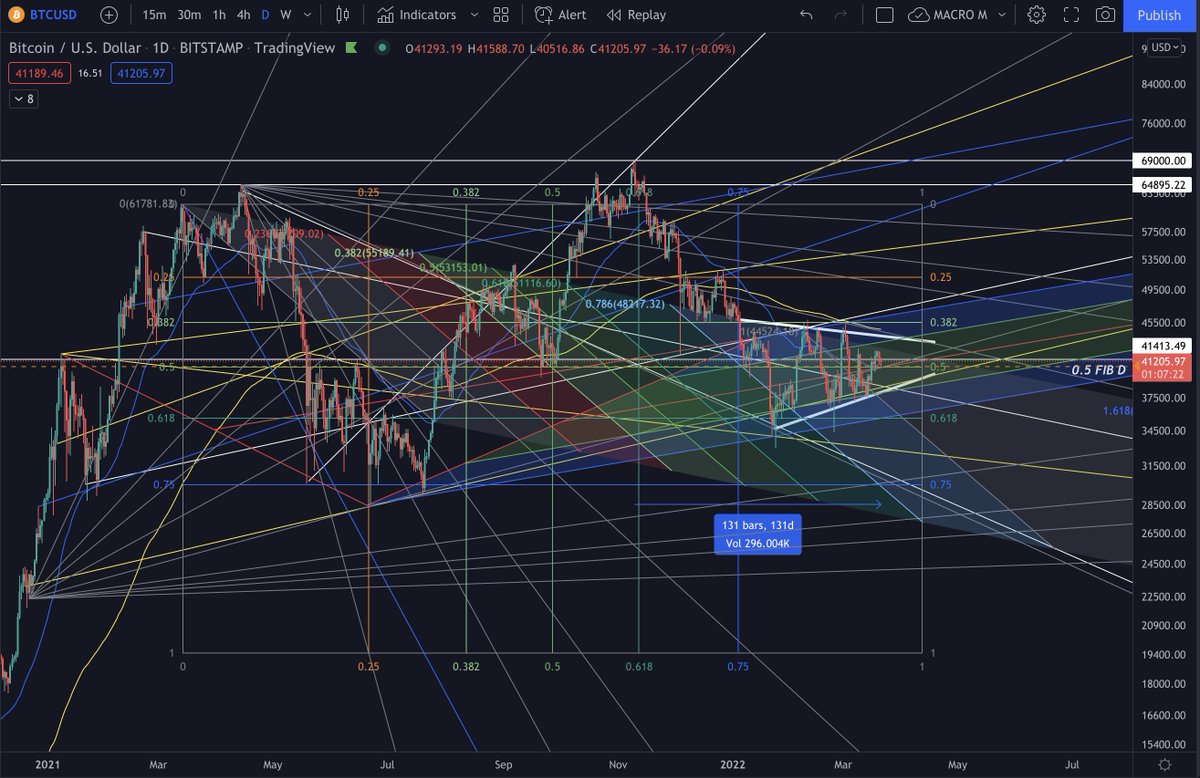The width and height of the screenshot is (1200, 778).
Task: Click the red sell price 41189.46 box
Action: [x=40, y=72]
